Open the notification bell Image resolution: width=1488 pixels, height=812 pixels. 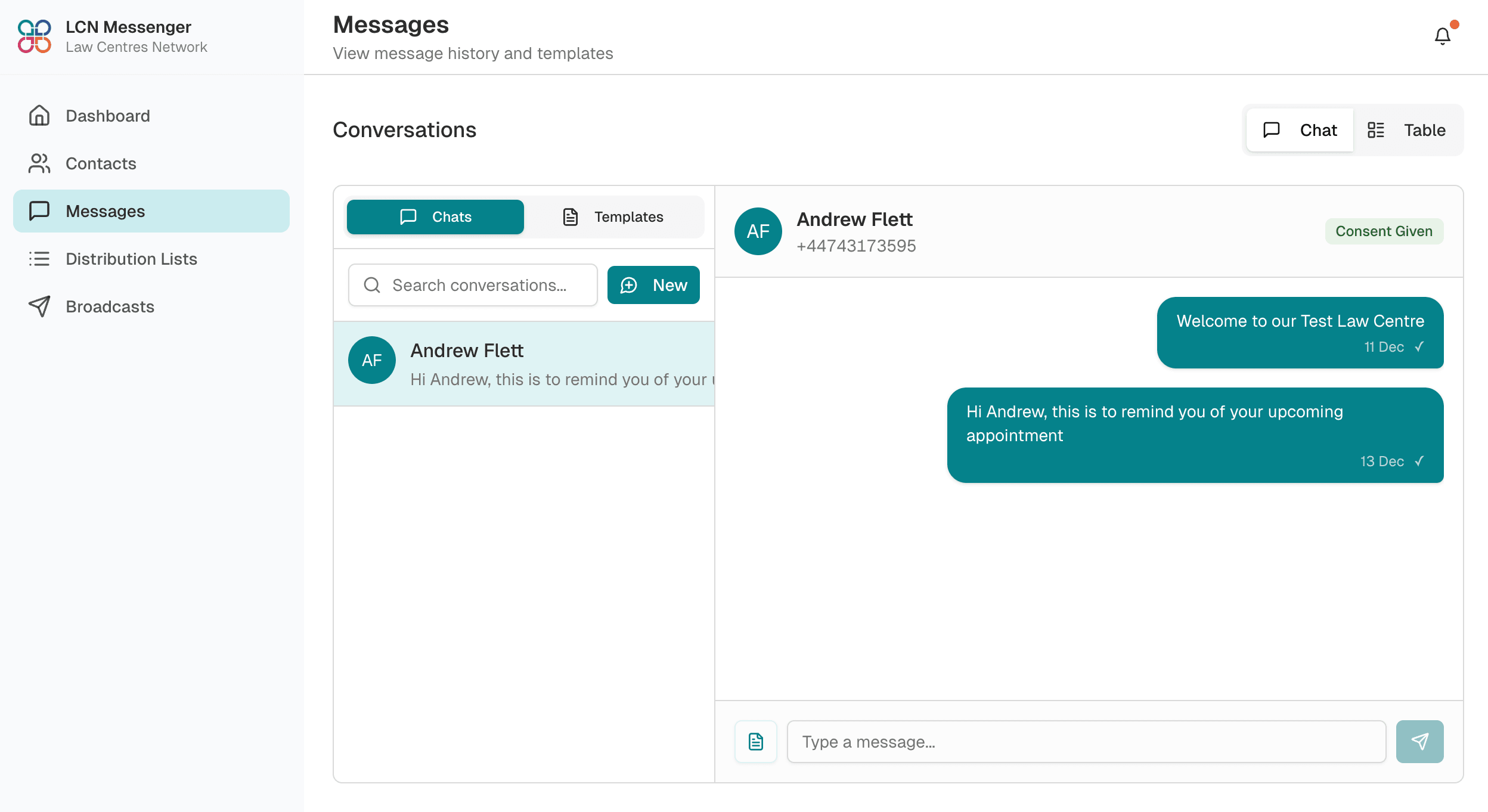[1443, 36]
